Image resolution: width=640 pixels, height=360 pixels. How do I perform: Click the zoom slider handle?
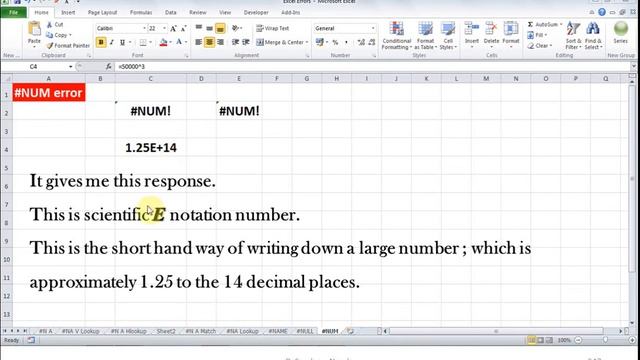point(605,340)
